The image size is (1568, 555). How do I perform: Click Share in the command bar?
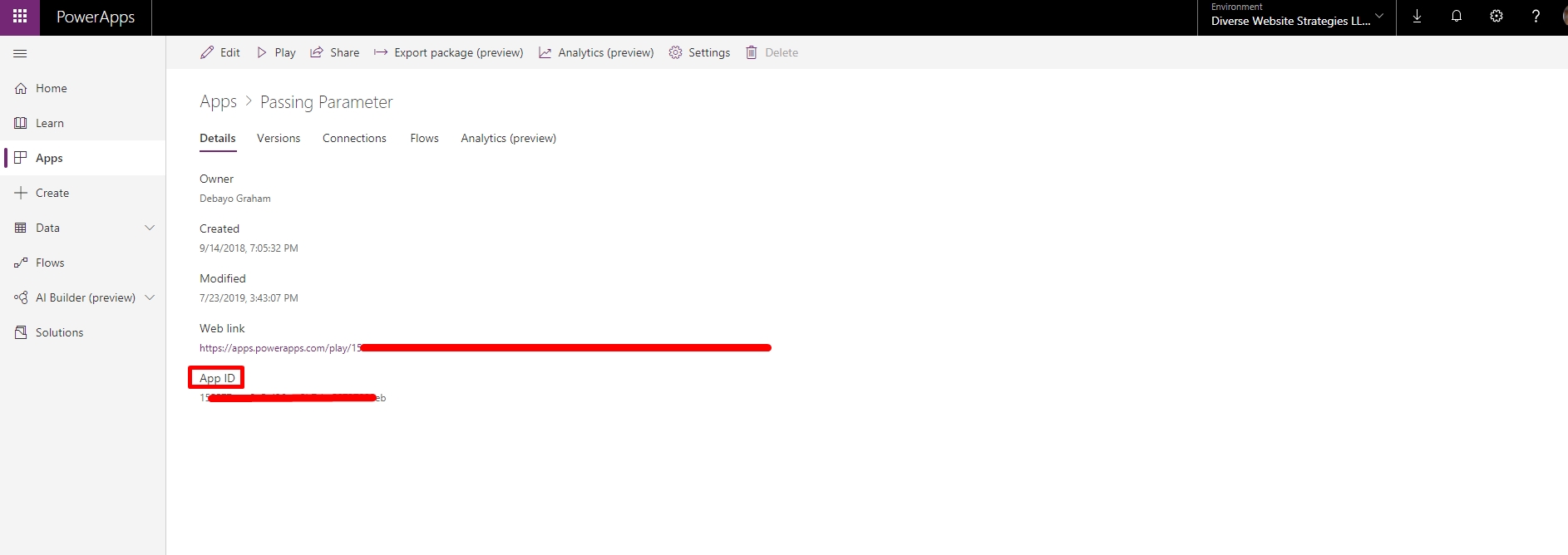335,52
